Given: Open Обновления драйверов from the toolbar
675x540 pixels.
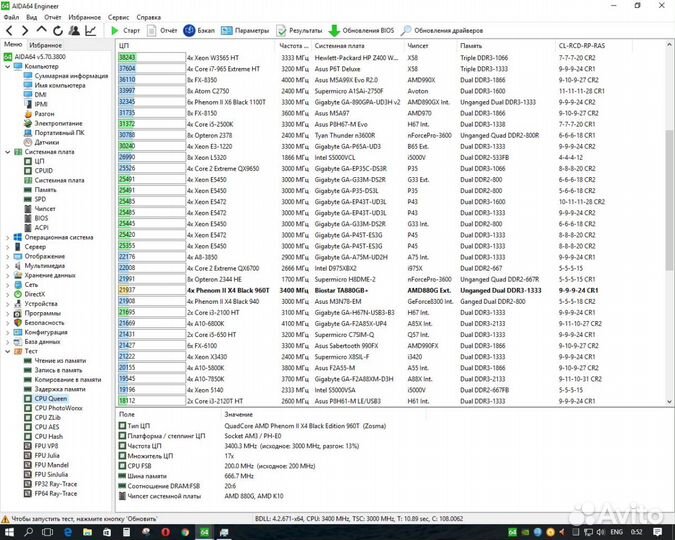Looking at the screenshot, I should tap(442, 31).
